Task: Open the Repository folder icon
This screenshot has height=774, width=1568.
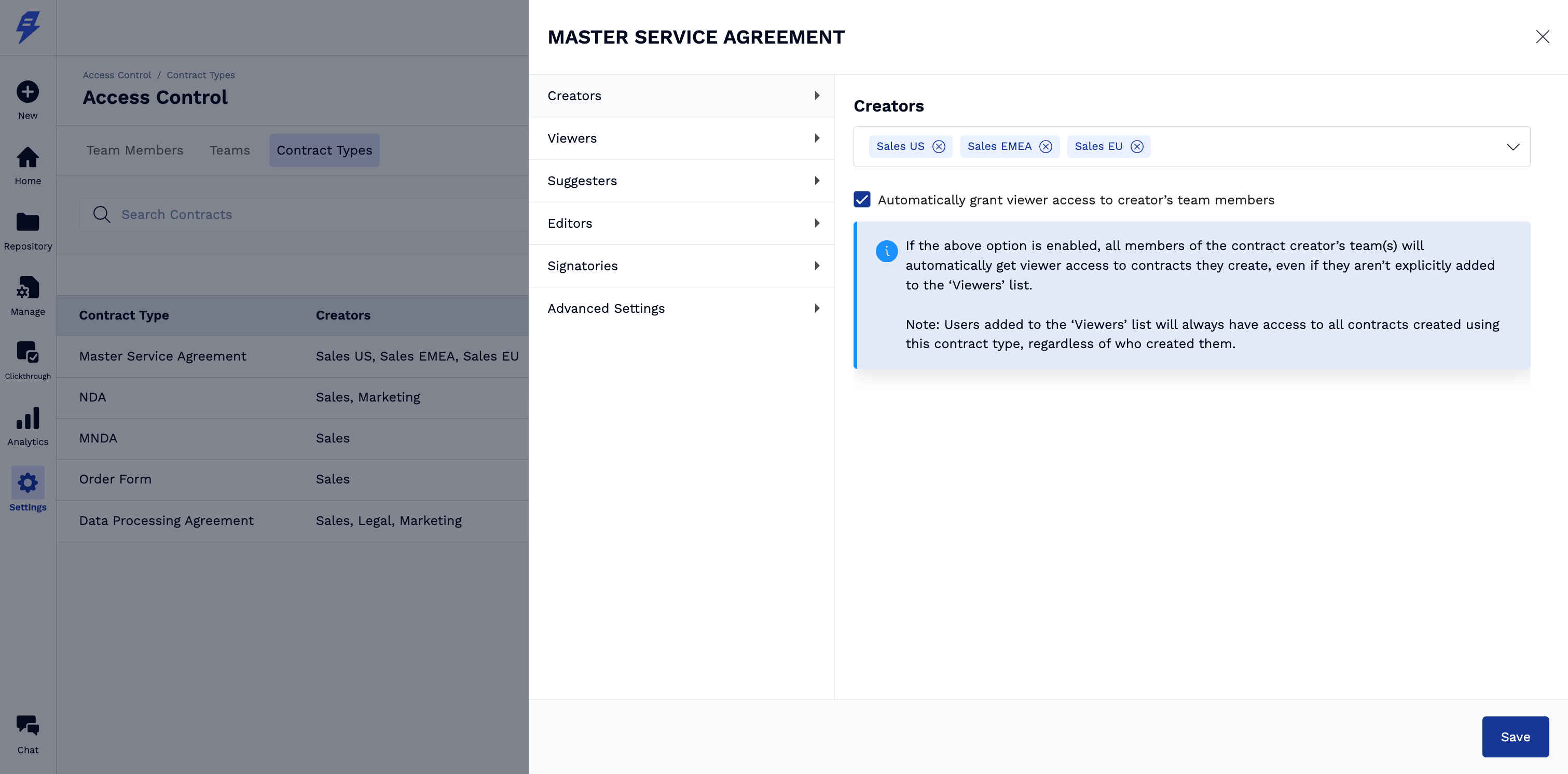Action: (27, 222)
